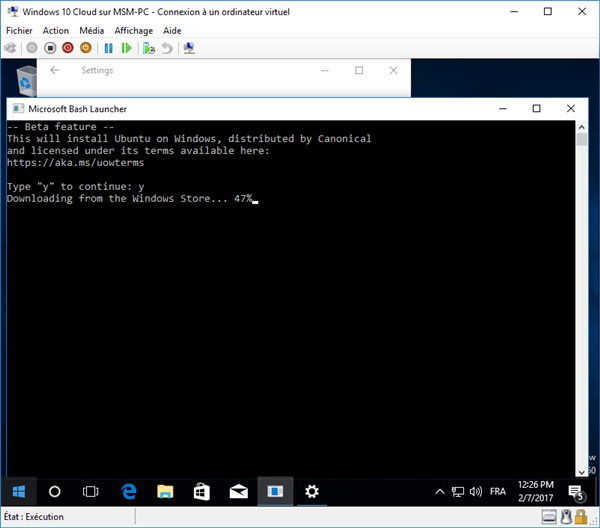Click the Bash Launcher scrollbar down arrow

(x=581, y=470)
